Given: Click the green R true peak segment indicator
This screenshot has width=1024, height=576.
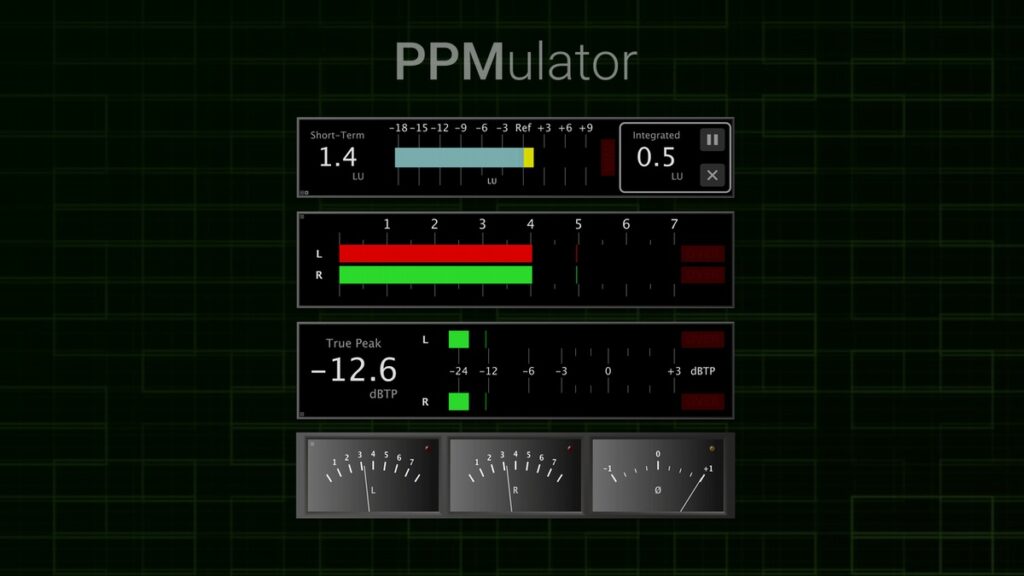Looking at the screenshot, I should click(459, 401).
